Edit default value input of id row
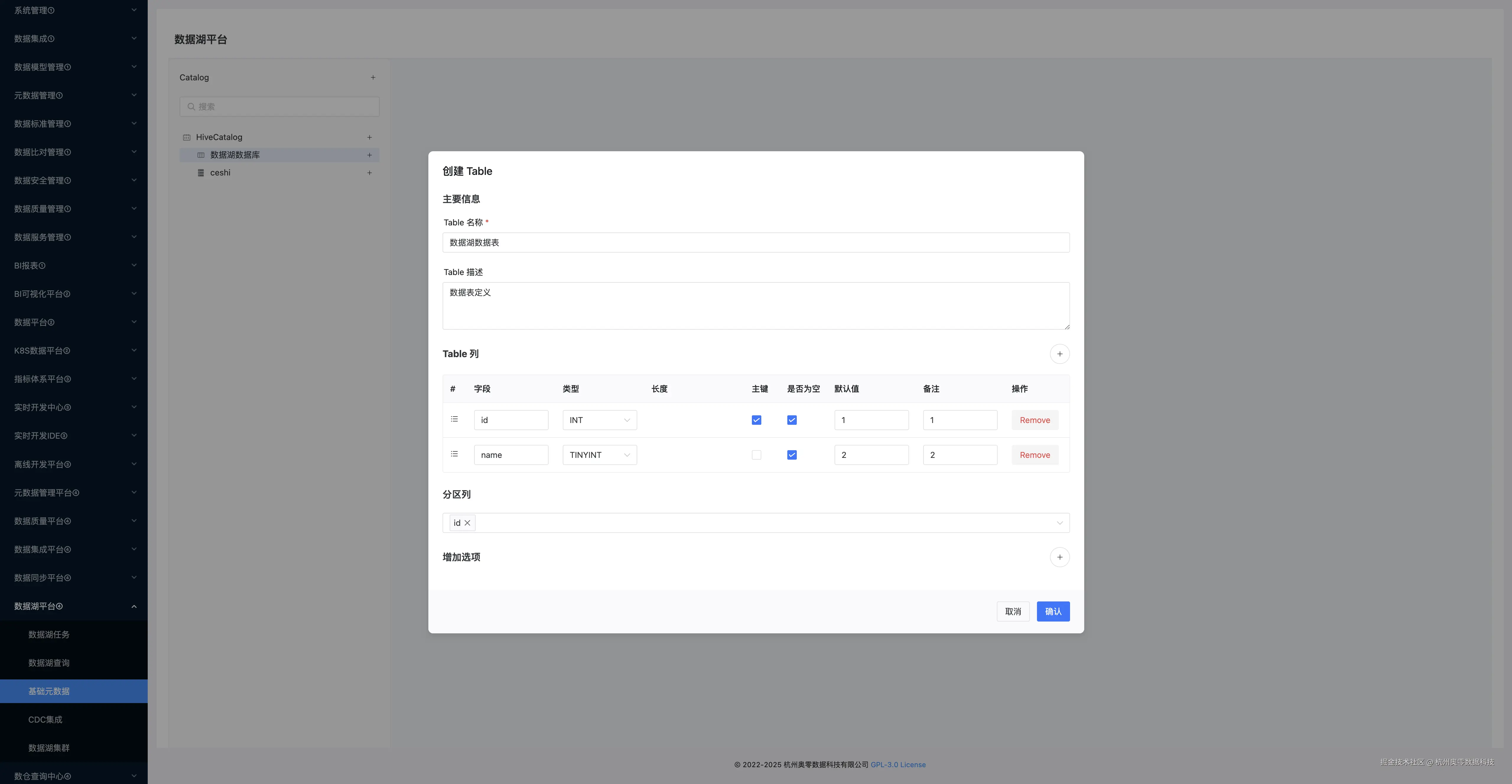1512x784 pixels. coord(872,420)
